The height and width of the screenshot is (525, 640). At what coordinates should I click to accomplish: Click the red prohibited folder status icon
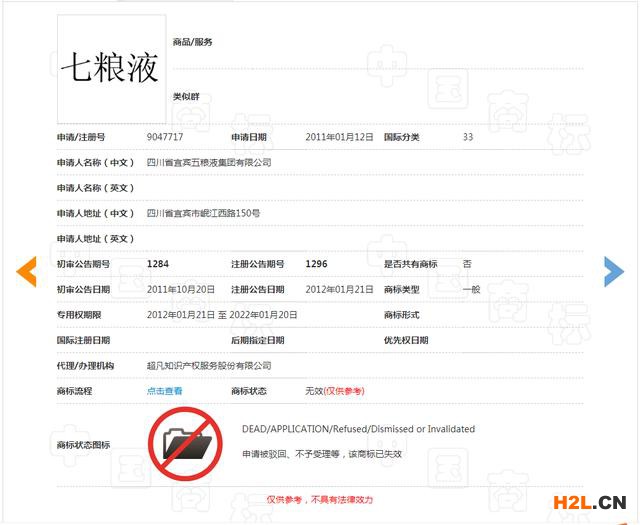[x=187, y=441]
